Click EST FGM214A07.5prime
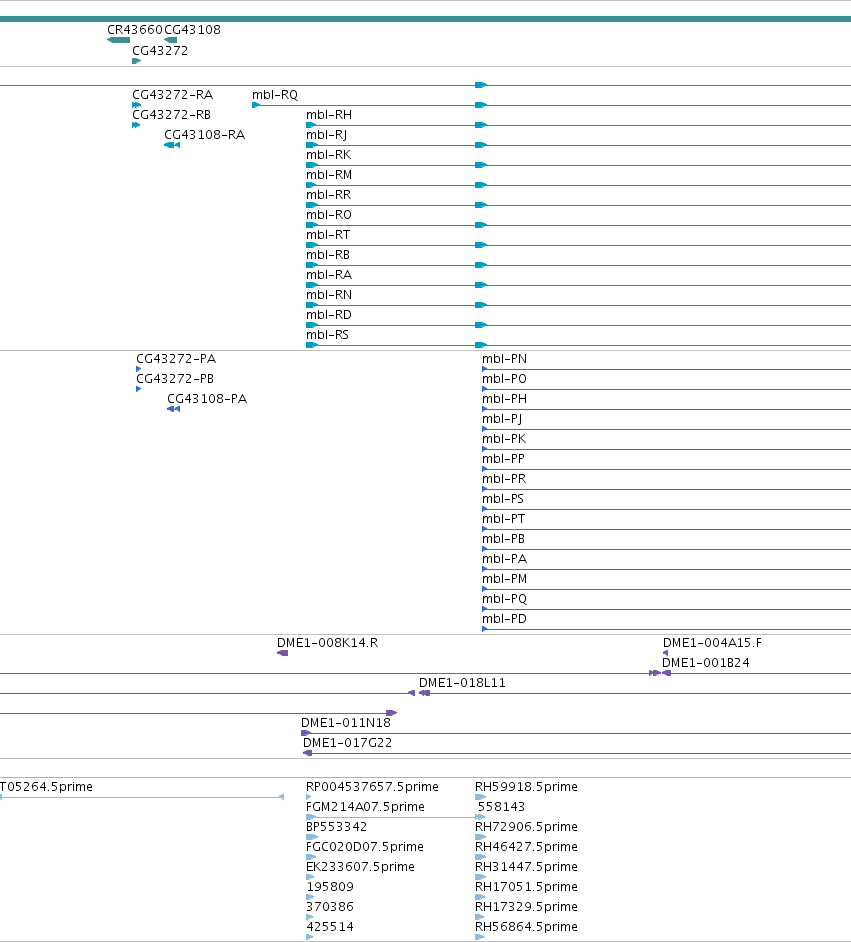 pyautogui.click(x=365, y=807)
